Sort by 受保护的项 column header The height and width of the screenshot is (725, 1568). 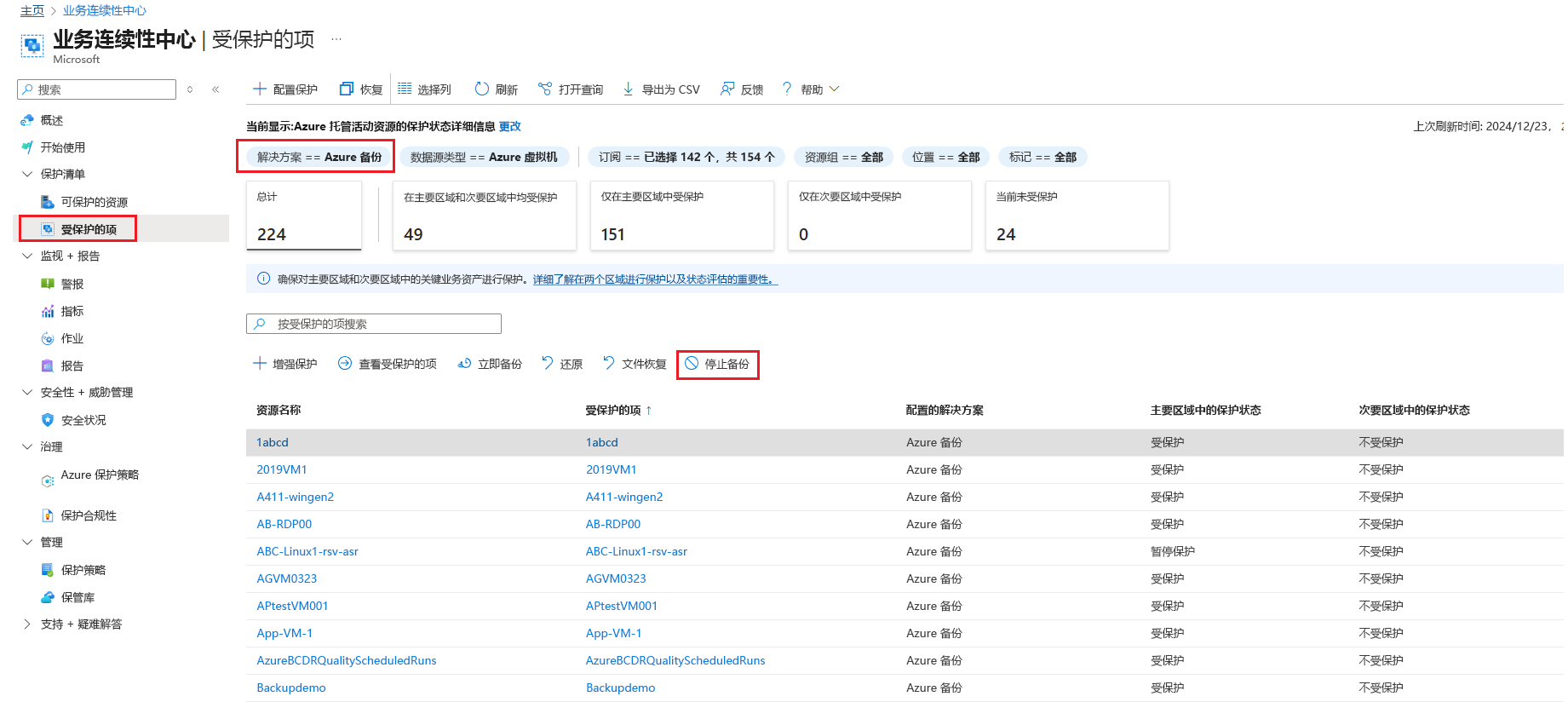click(618, 410)
